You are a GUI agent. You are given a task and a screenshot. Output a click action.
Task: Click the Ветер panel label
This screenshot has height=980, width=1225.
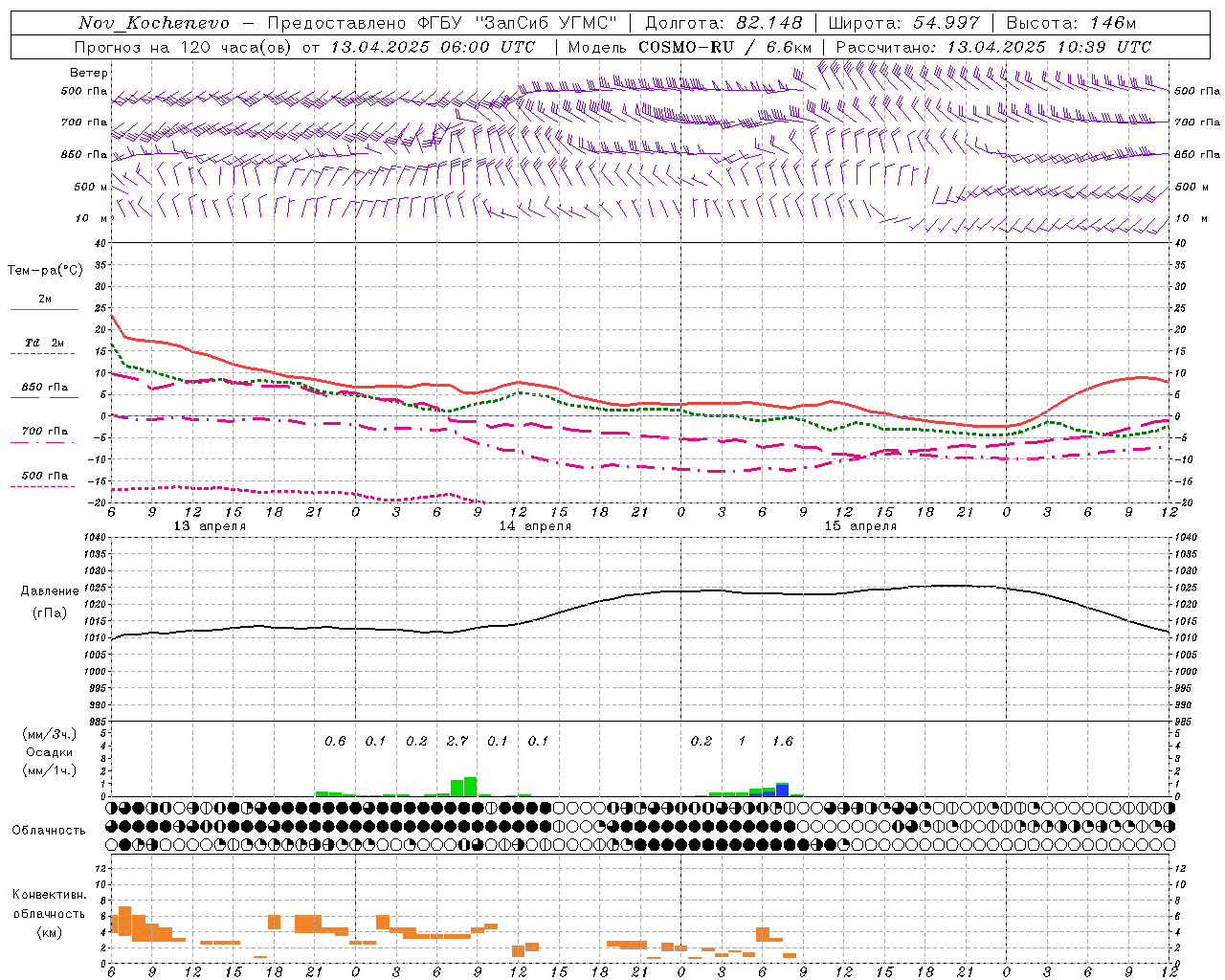coord(89,73)
